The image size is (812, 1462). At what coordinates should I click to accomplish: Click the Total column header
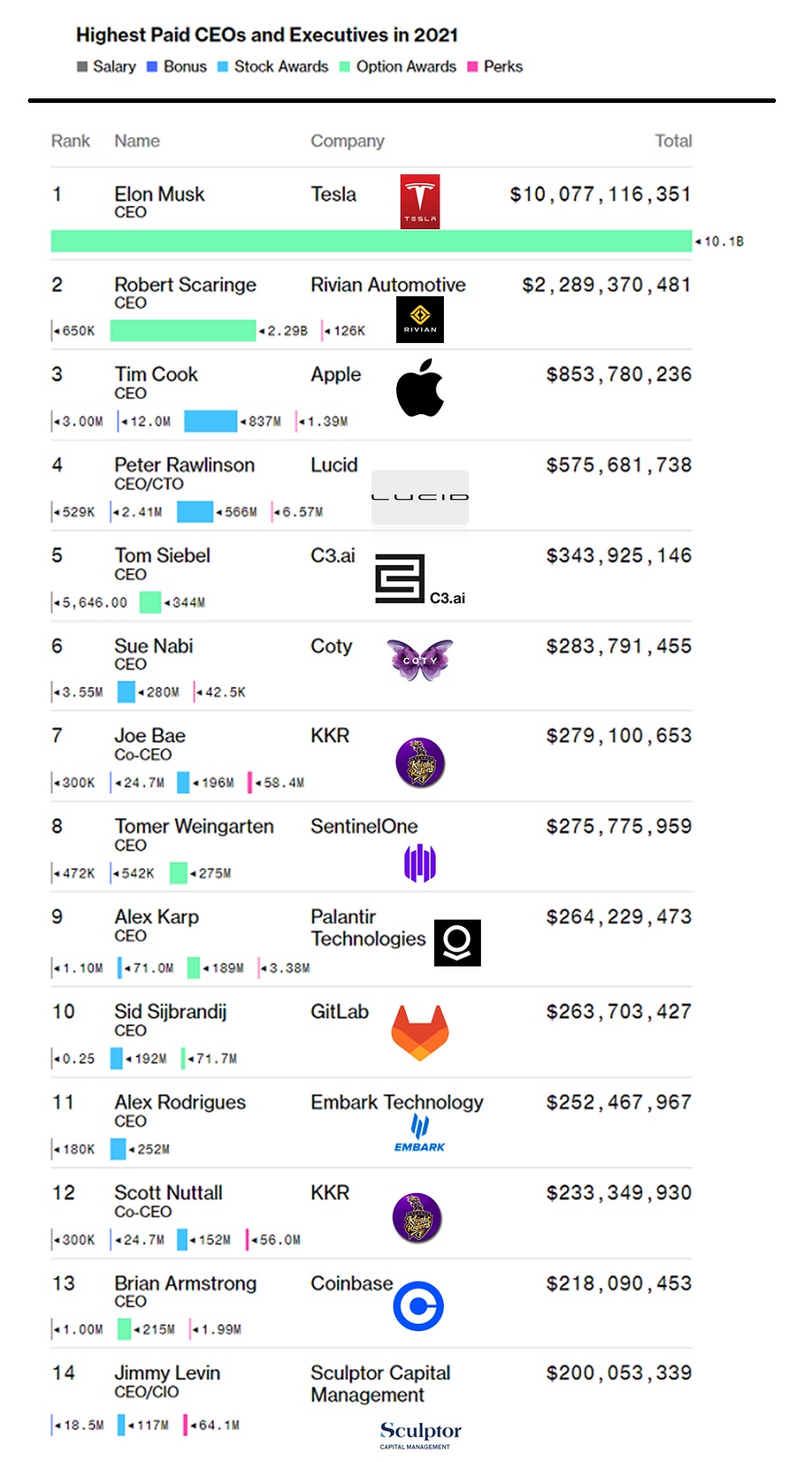pyautogui.click(x=673, y=141)
